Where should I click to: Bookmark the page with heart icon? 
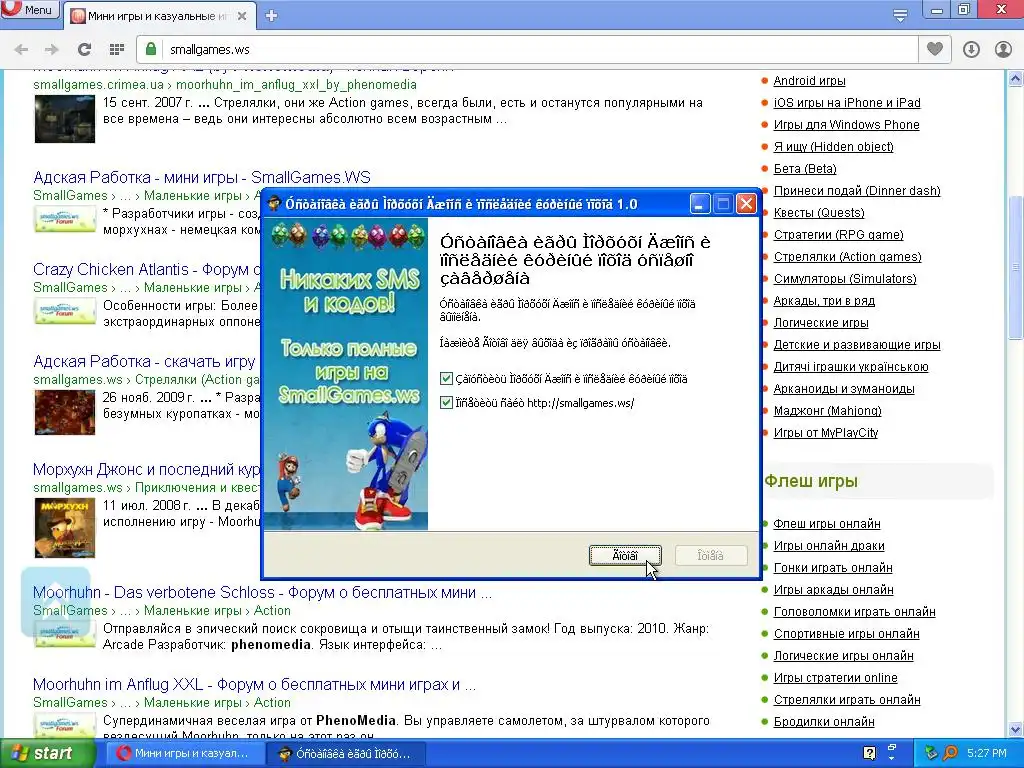pyautogui.click(x=935, y=49)
